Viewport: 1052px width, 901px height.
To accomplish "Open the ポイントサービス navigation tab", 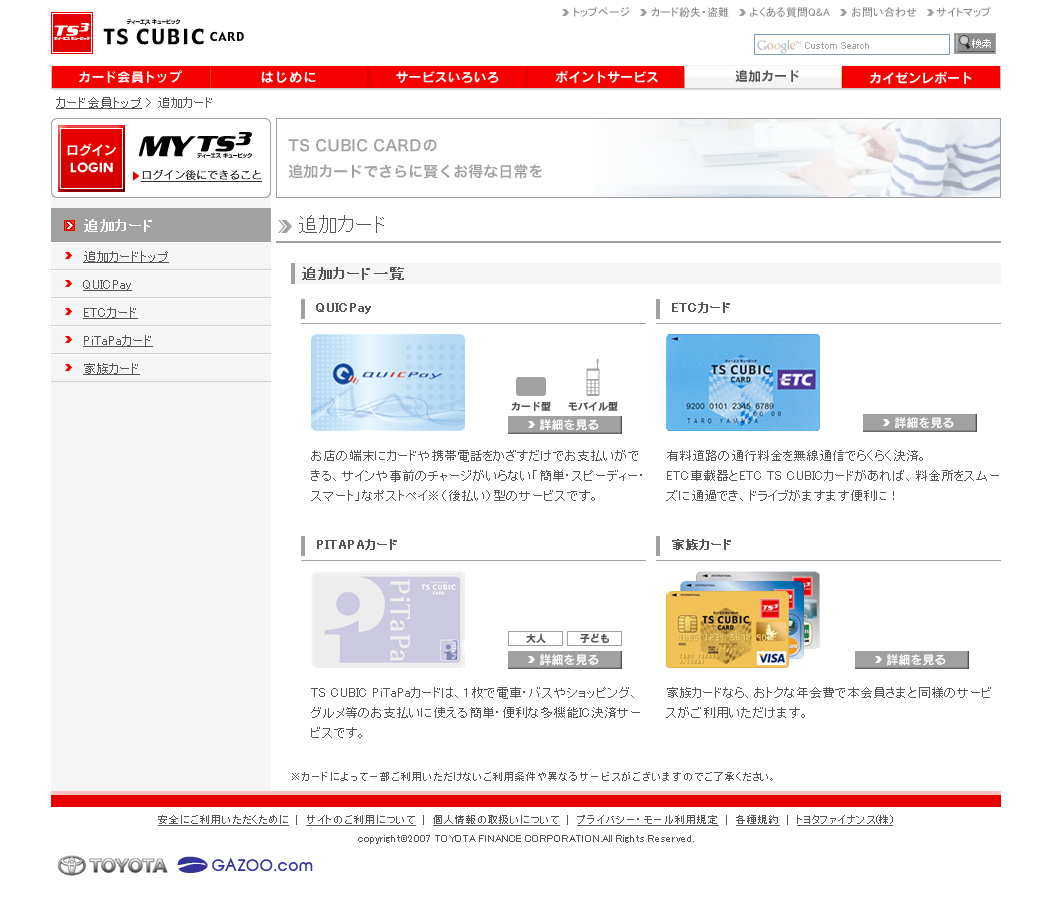I will coord(606,77).
